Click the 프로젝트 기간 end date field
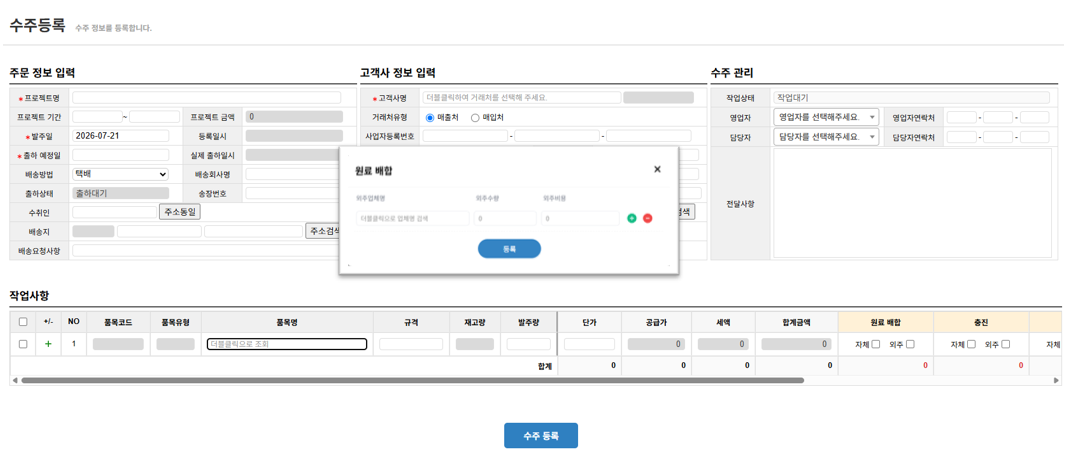 coord(155,117)
